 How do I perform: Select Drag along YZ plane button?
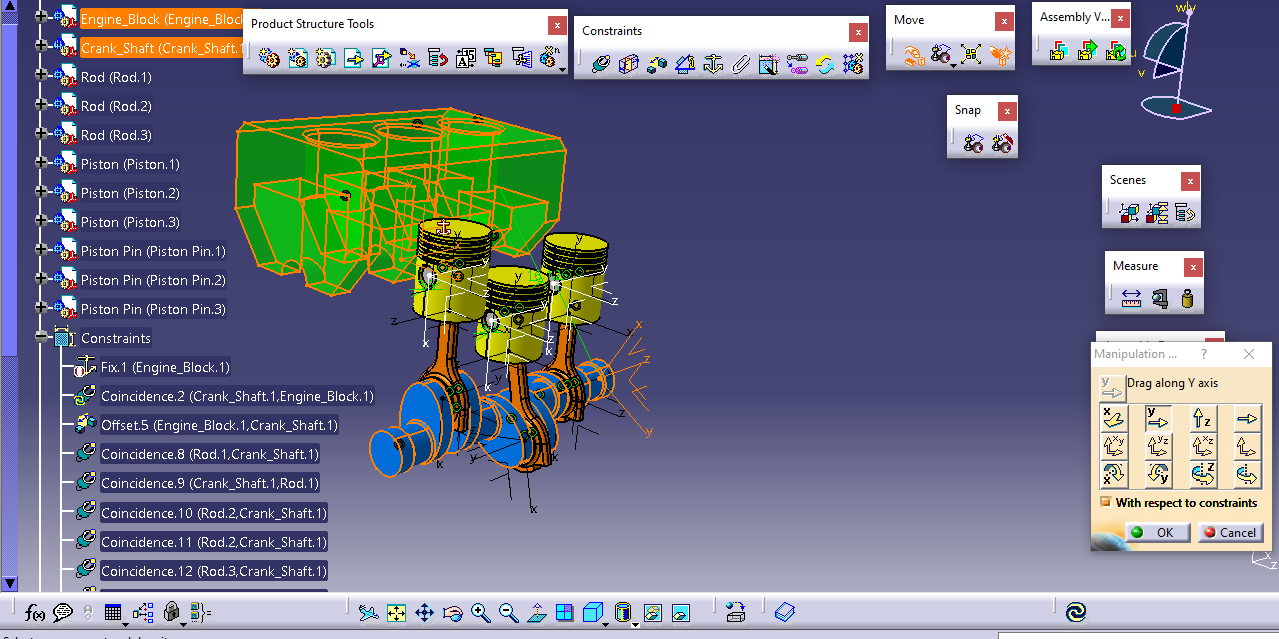tap(1159, 446)
